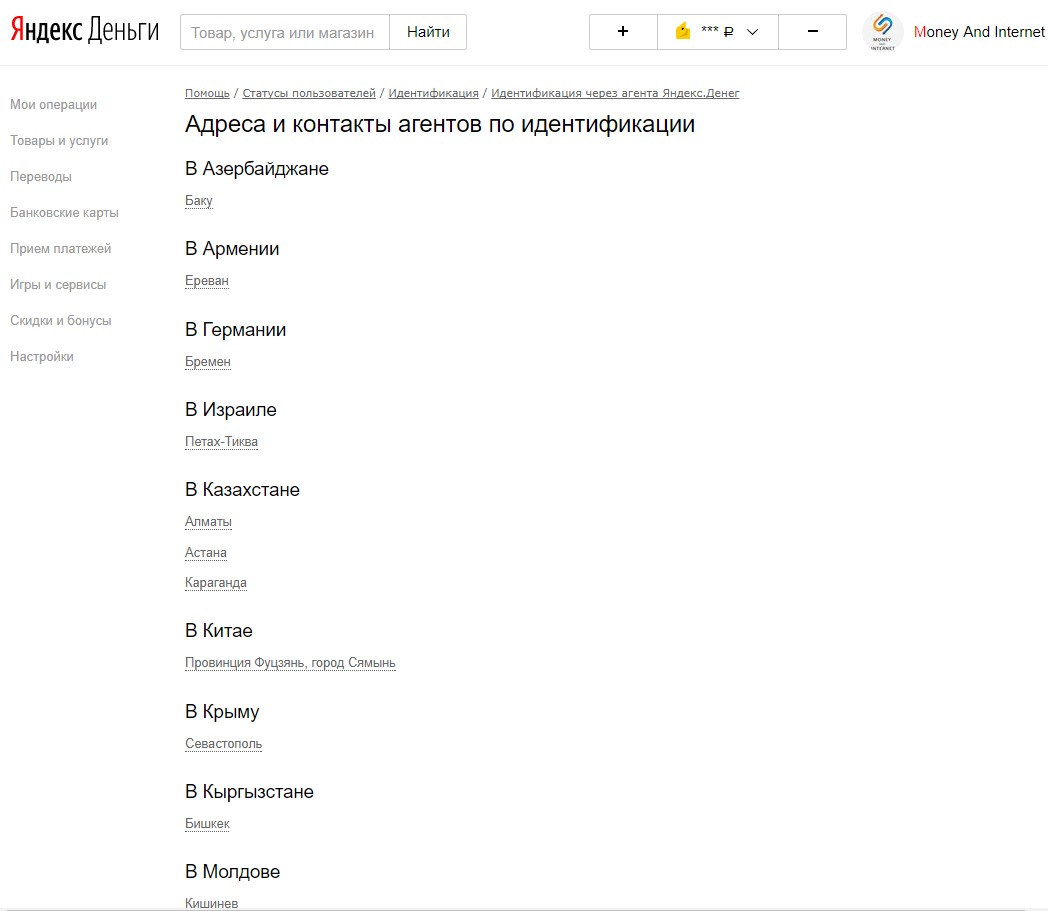
Task: Click the minus icon to withdraw
Action: pos(812,32)
